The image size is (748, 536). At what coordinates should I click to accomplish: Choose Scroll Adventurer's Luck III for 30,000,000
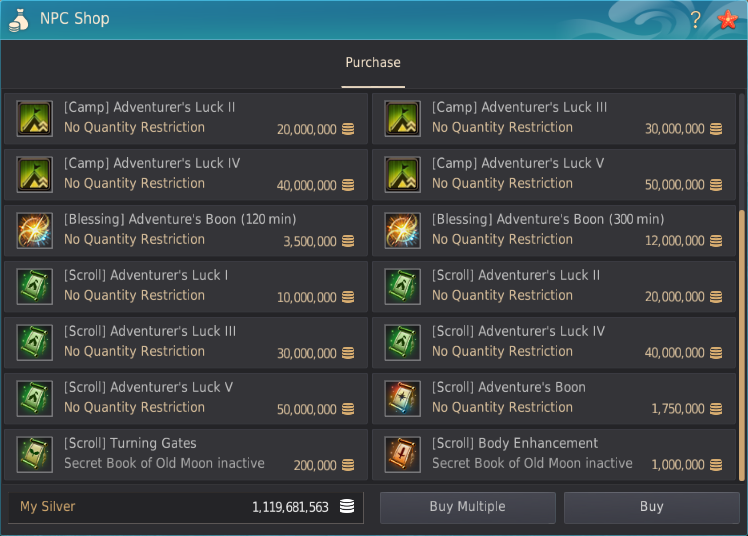185,343
